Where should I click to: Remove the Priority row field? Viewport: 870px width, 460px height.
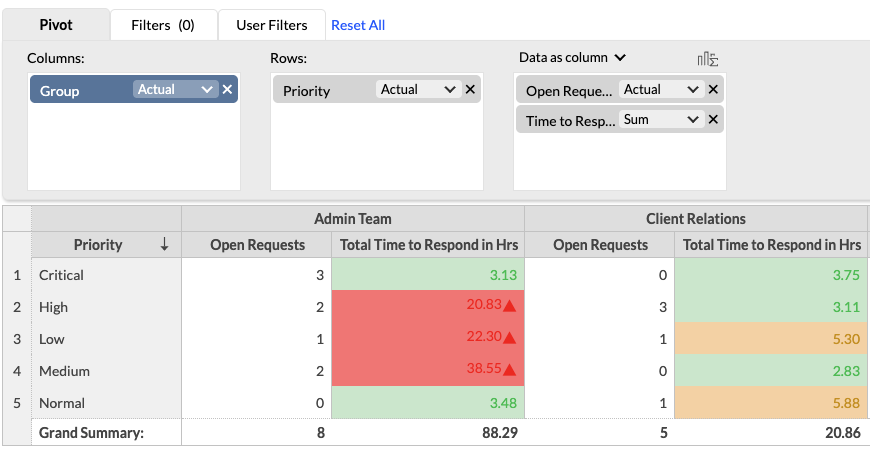tap(471, 90)
